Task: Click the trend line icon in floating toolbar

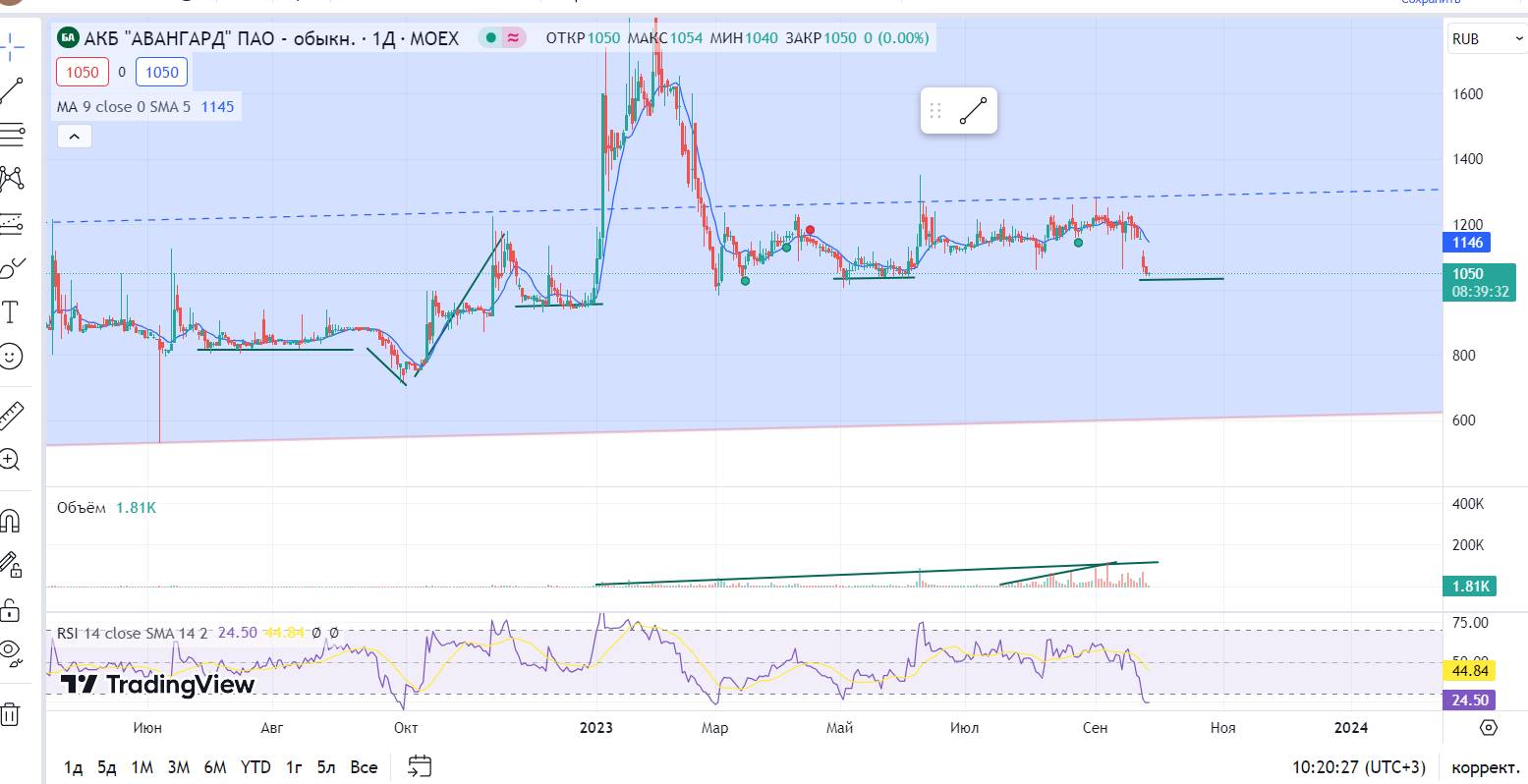Action: (x=973, y=111)
